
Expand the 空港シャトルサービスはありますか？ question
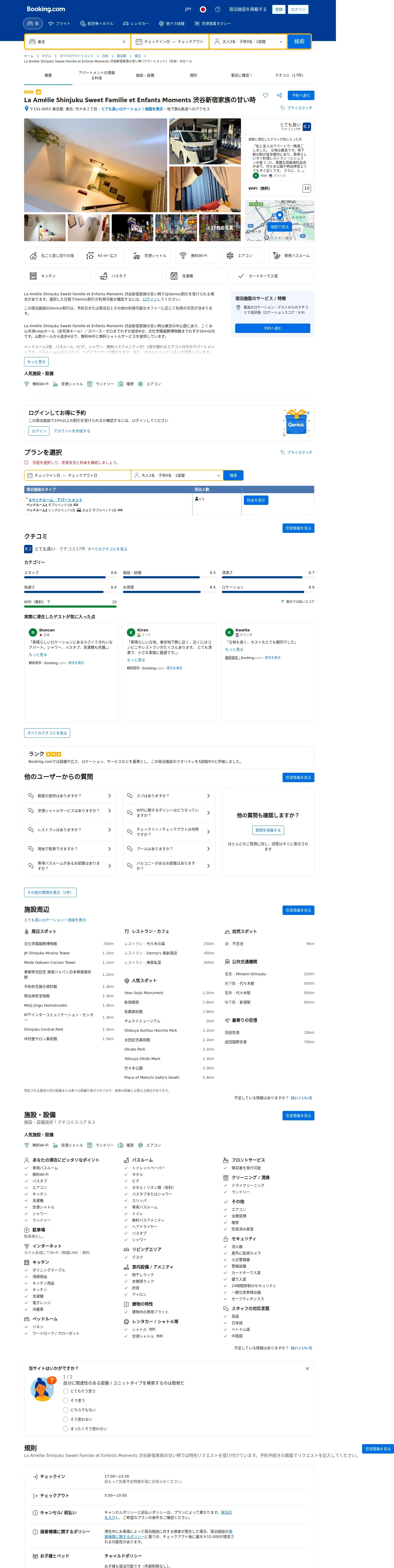point(70,811)
